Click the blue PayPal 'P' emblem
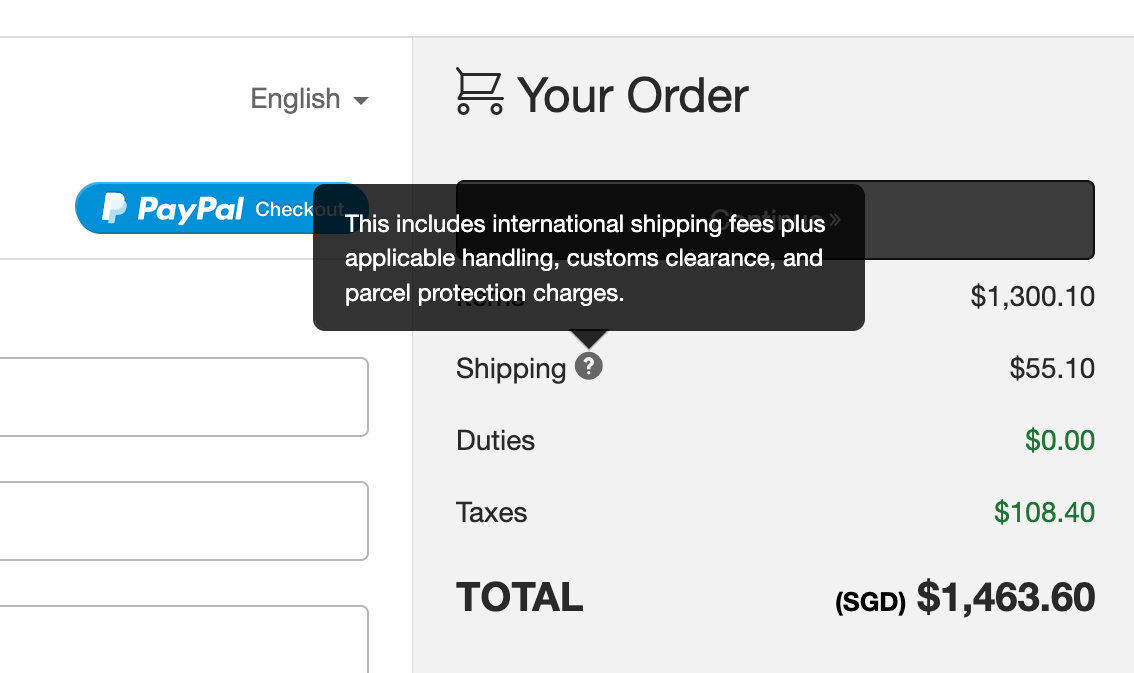1134x673 pixels. [114, 208]
